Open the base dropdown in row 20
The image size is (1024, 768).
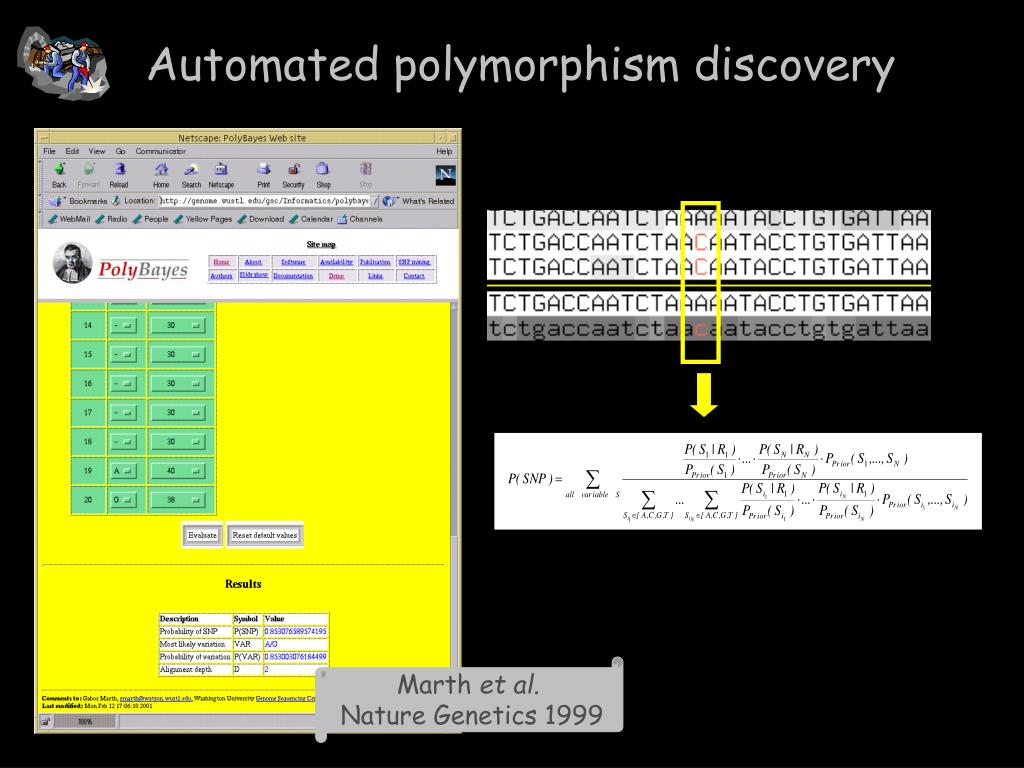[123, 500]
